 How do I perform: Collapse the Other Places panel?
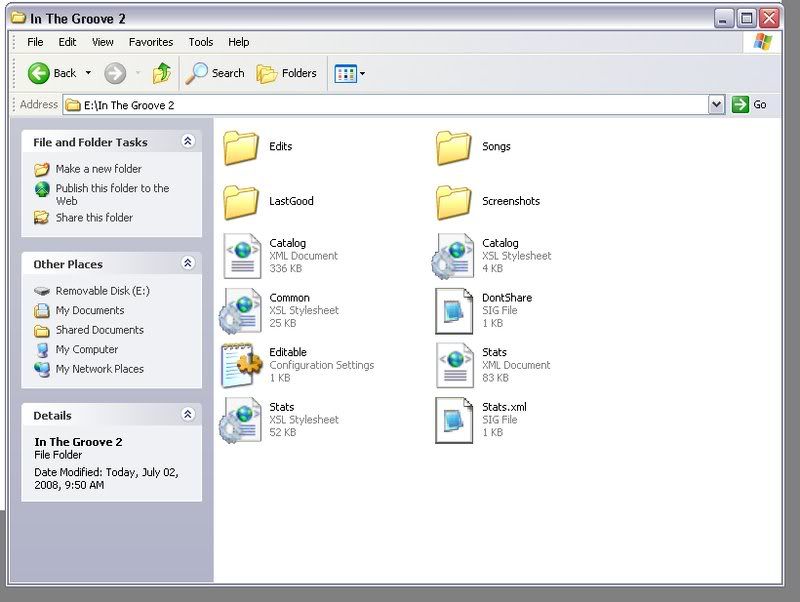pyautogui.click(x=187, y=264)
